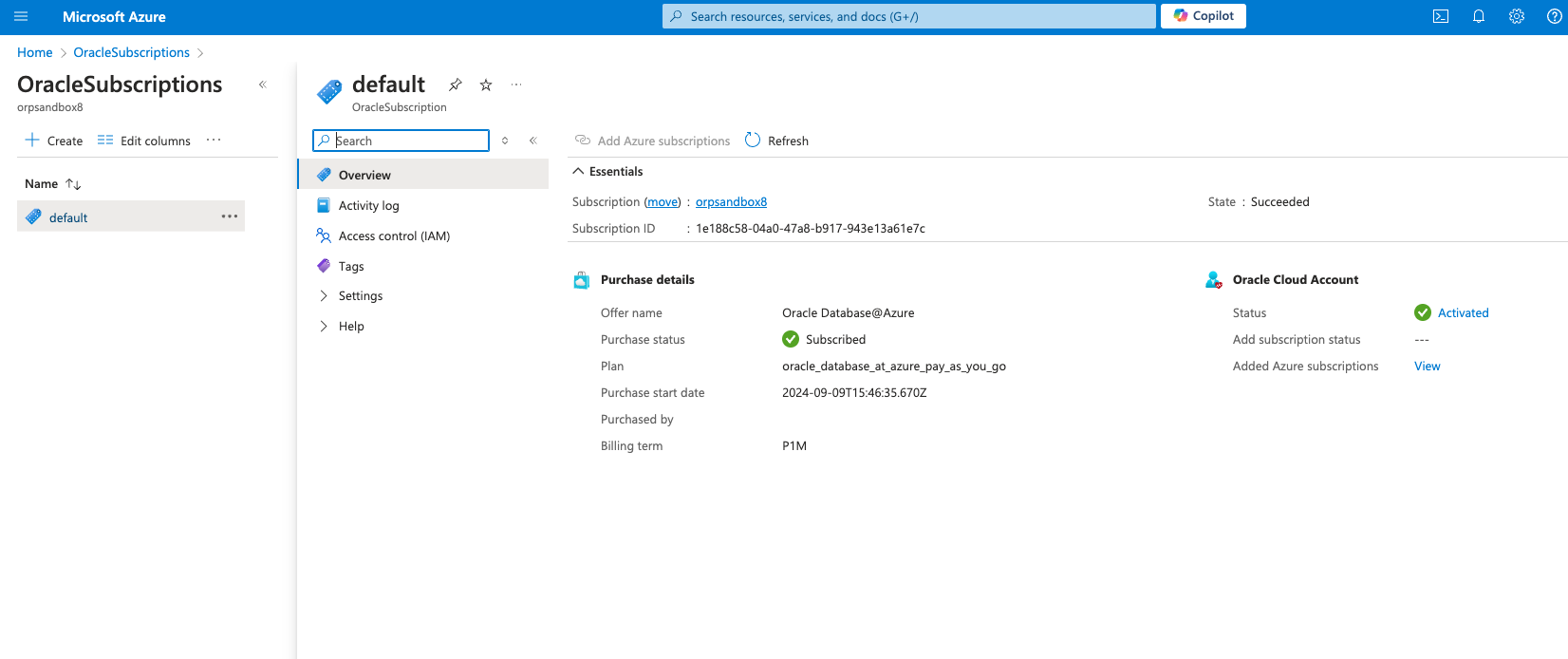Open the orpsandbox8 subscription link
This screenshot has width=1568, height=659.
[731, 202]
